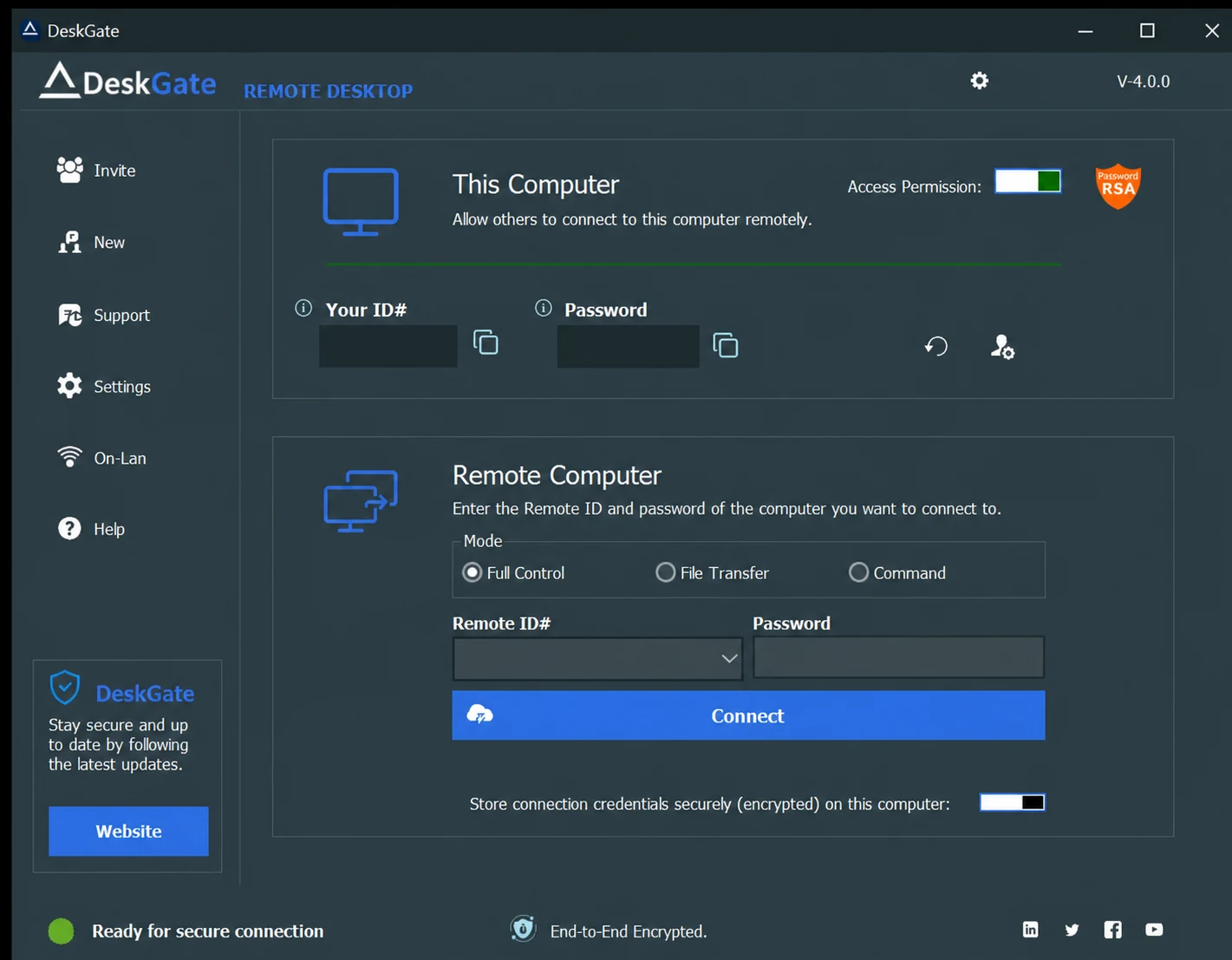The width and height of the screenshot is (1232, 960).
Task: Click the This Computer password value field
Action: (628, 346)
